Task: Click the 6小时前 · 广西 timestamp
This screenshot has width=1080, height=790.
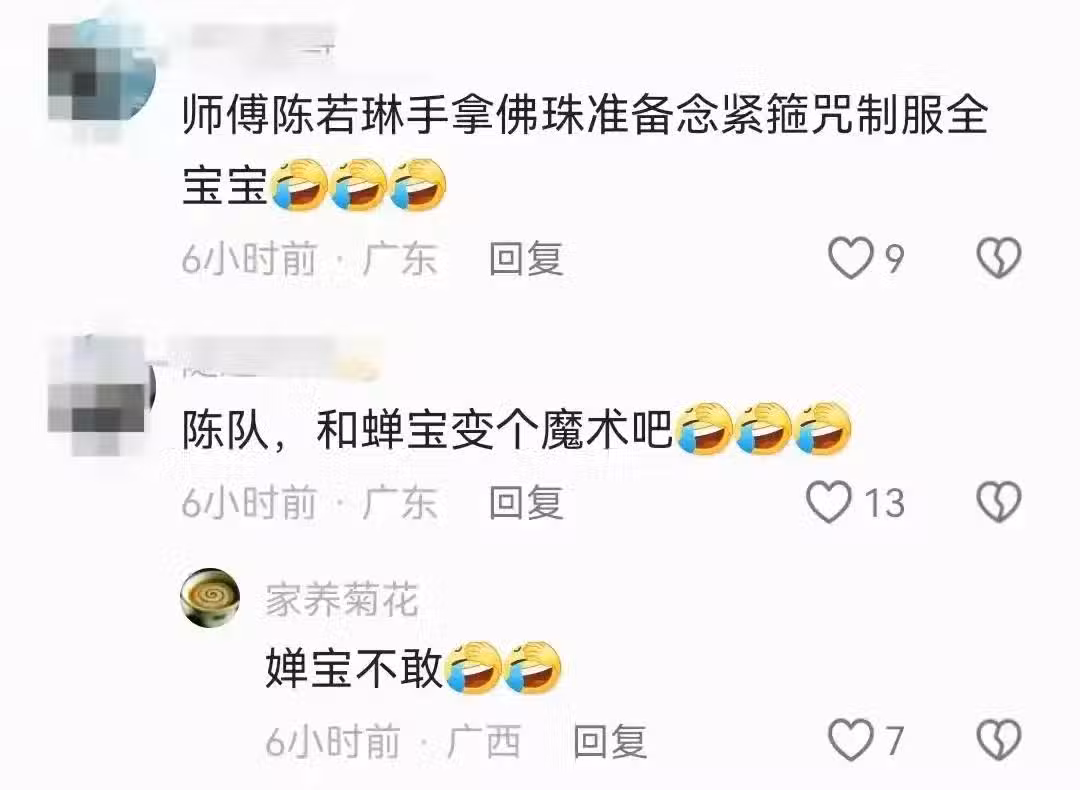Action: [393, 741]
